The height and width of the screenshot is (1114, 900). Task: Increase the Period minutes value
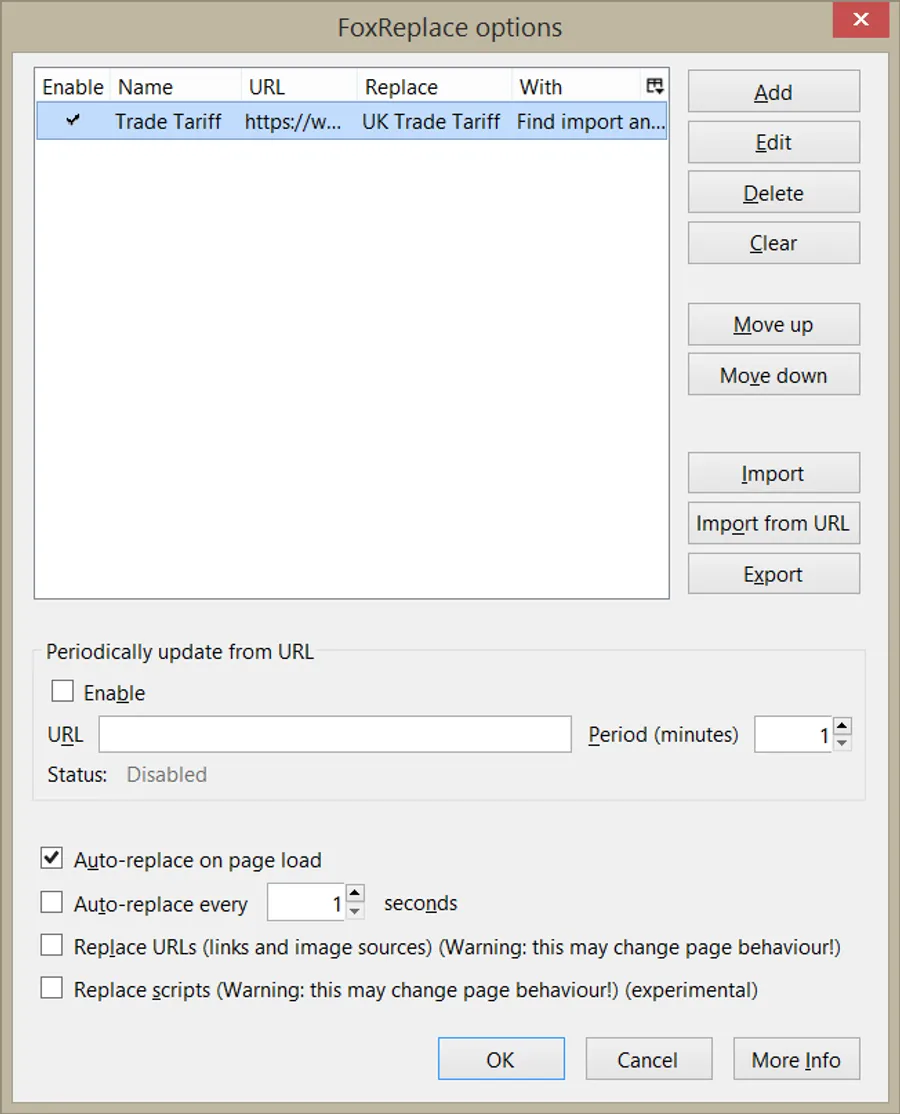[x=841, y=727]
